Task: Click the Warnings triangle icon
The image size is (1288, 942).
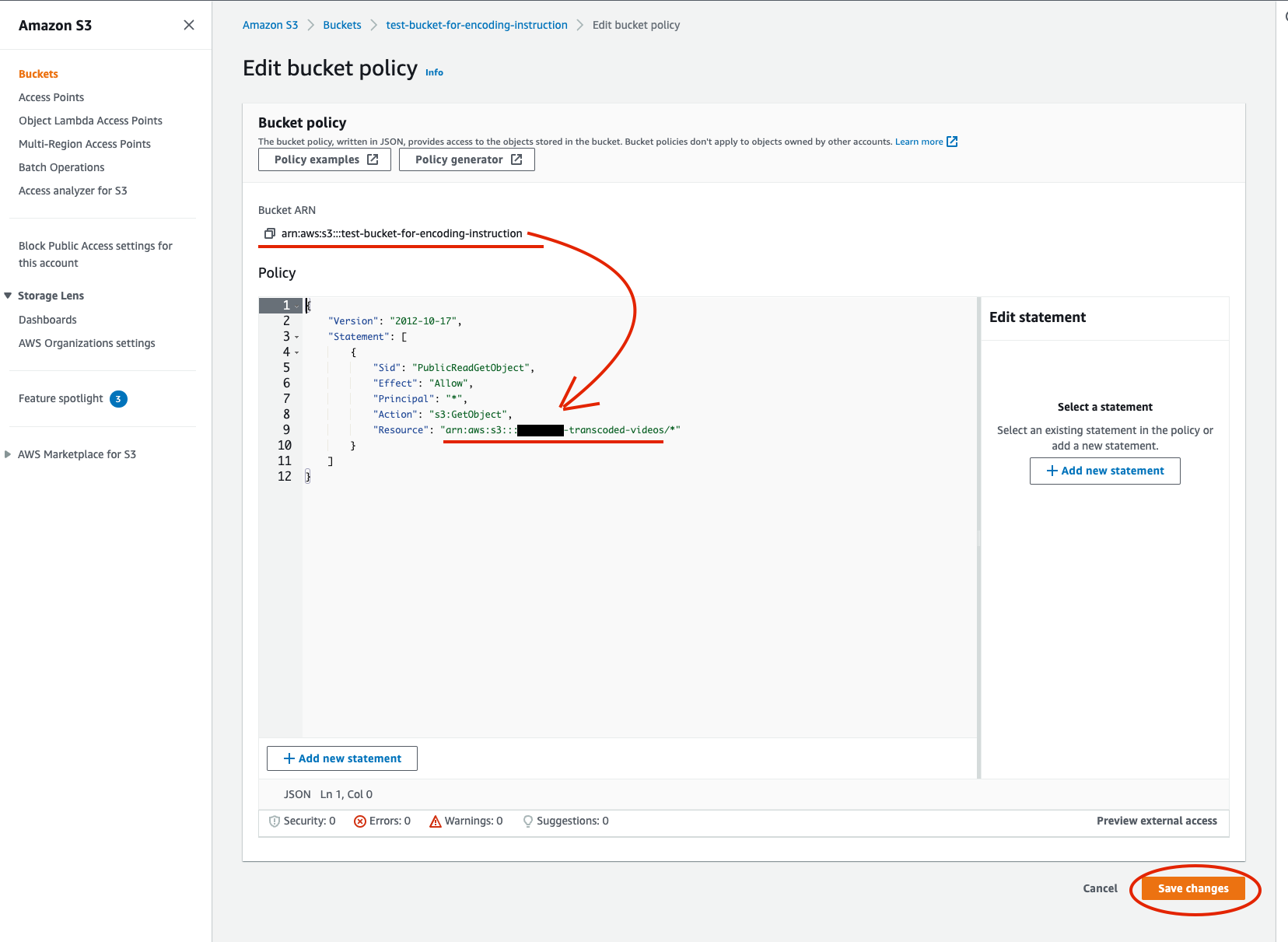Action: [x=436, y=821]
